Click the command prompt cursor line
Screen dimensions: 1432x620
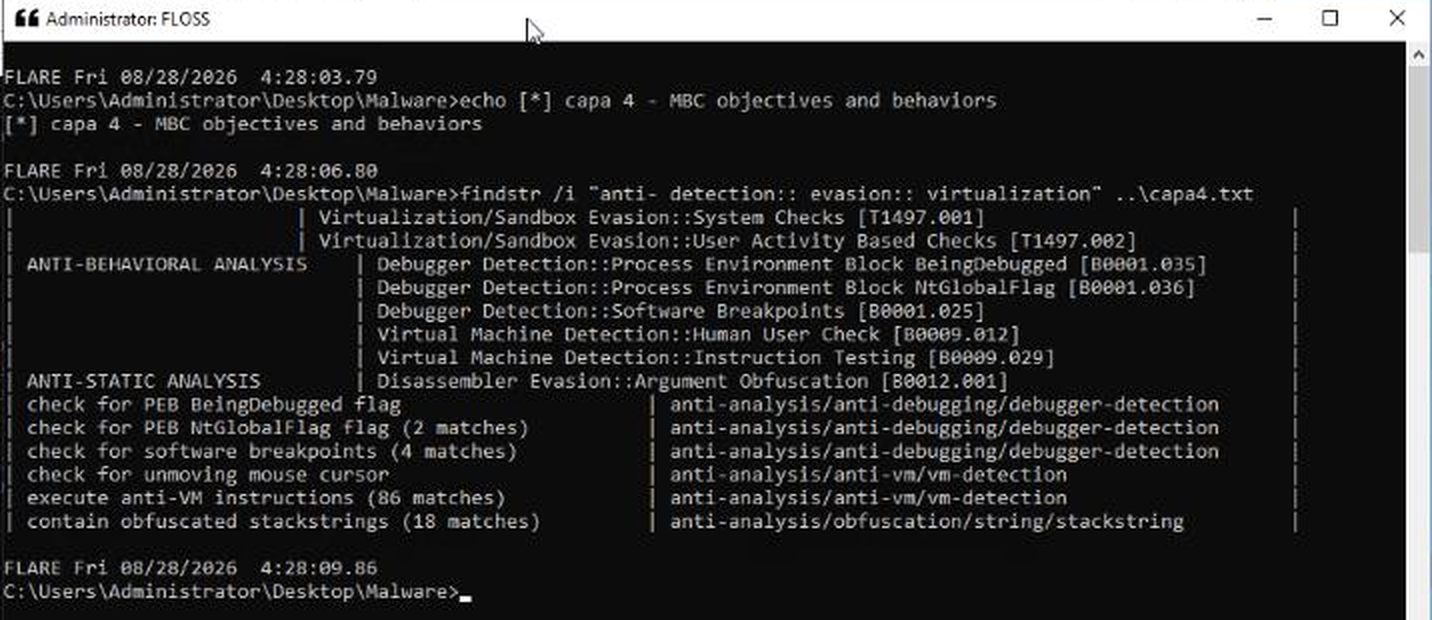tap(237, 593)
